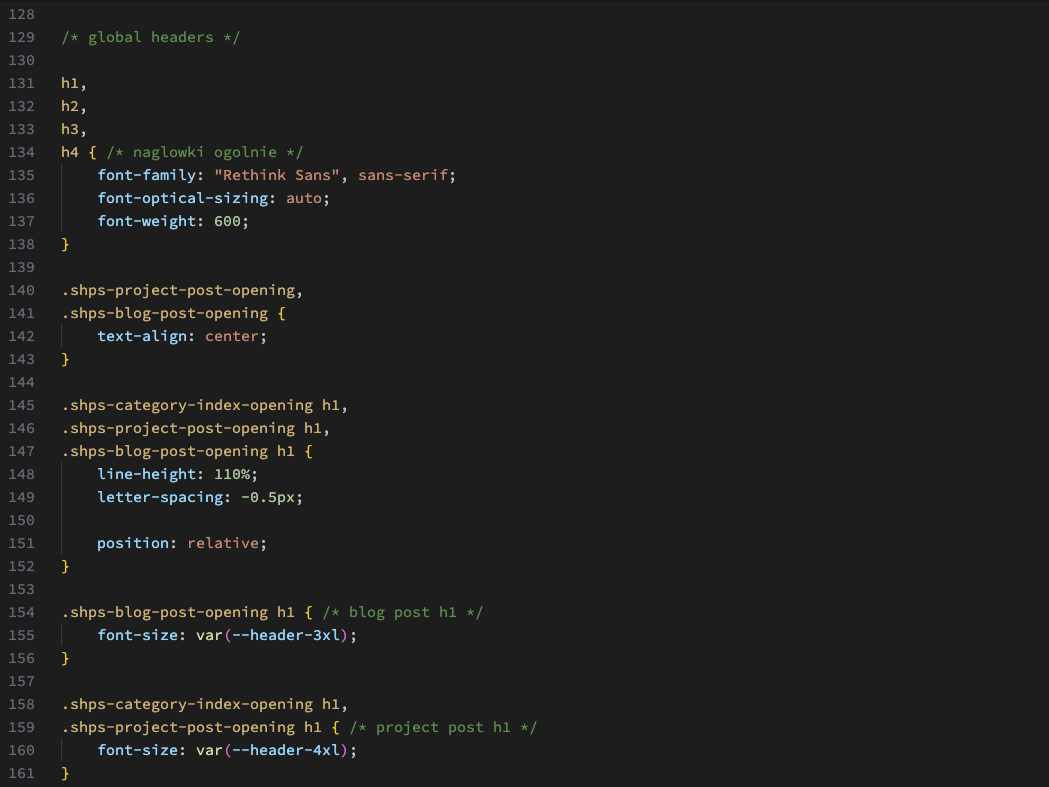Screen dimensions: 1049x787
Task: Click the closing brace on line 161
Action: [x=65, y=773]
